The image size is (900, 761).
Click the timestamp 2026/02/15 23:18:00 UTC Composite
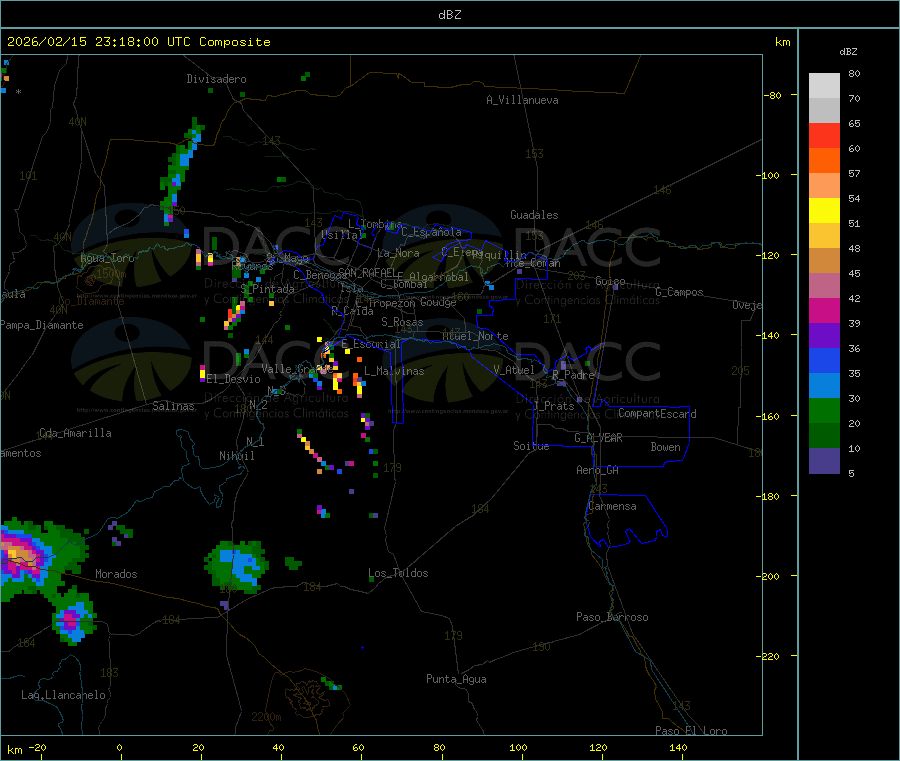[x=138, y=42]
